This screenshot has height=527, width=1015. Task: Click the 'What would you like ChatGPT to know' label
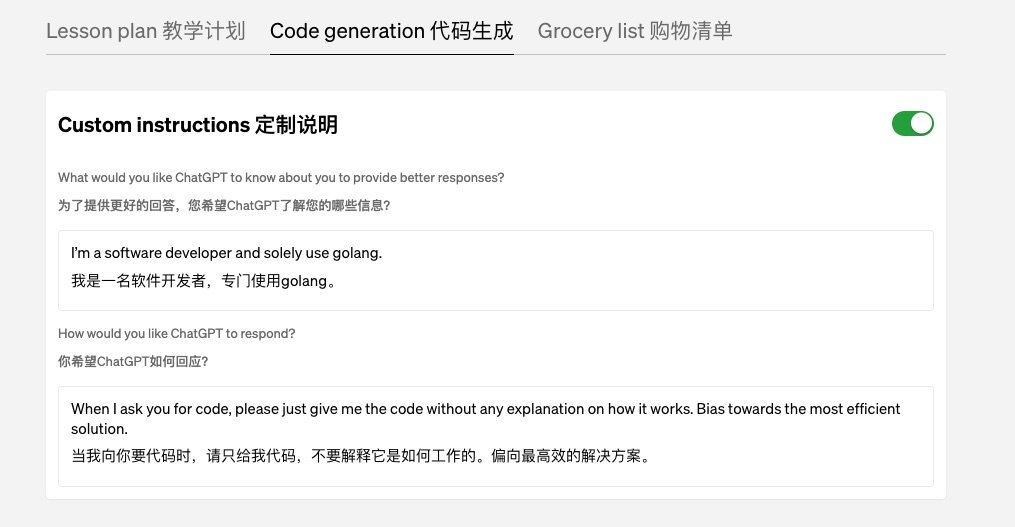point(281,178)
